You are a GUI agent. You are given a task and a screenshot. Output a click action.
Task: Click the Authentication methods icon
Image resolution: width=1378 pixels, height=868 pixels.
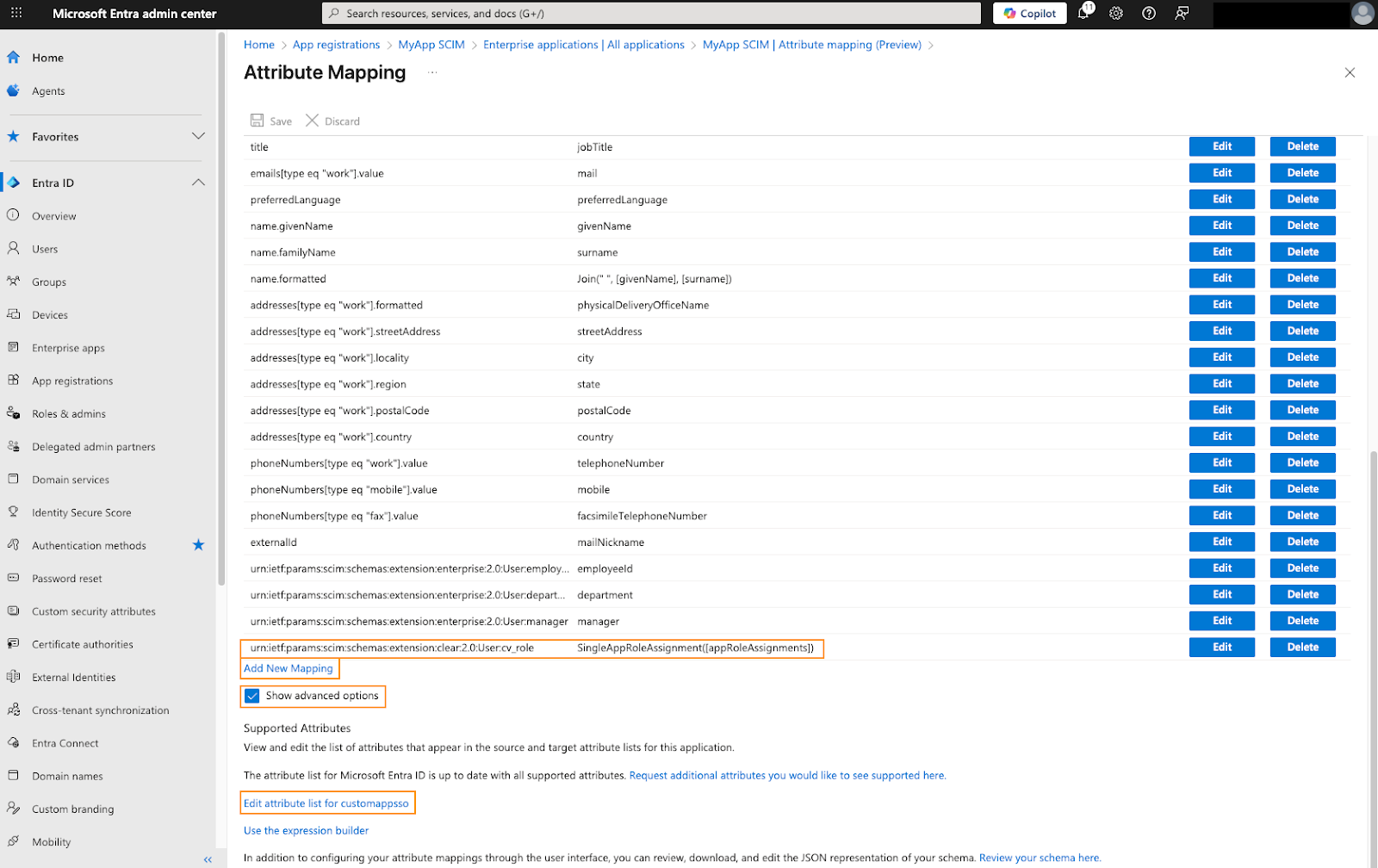[13, 545]
